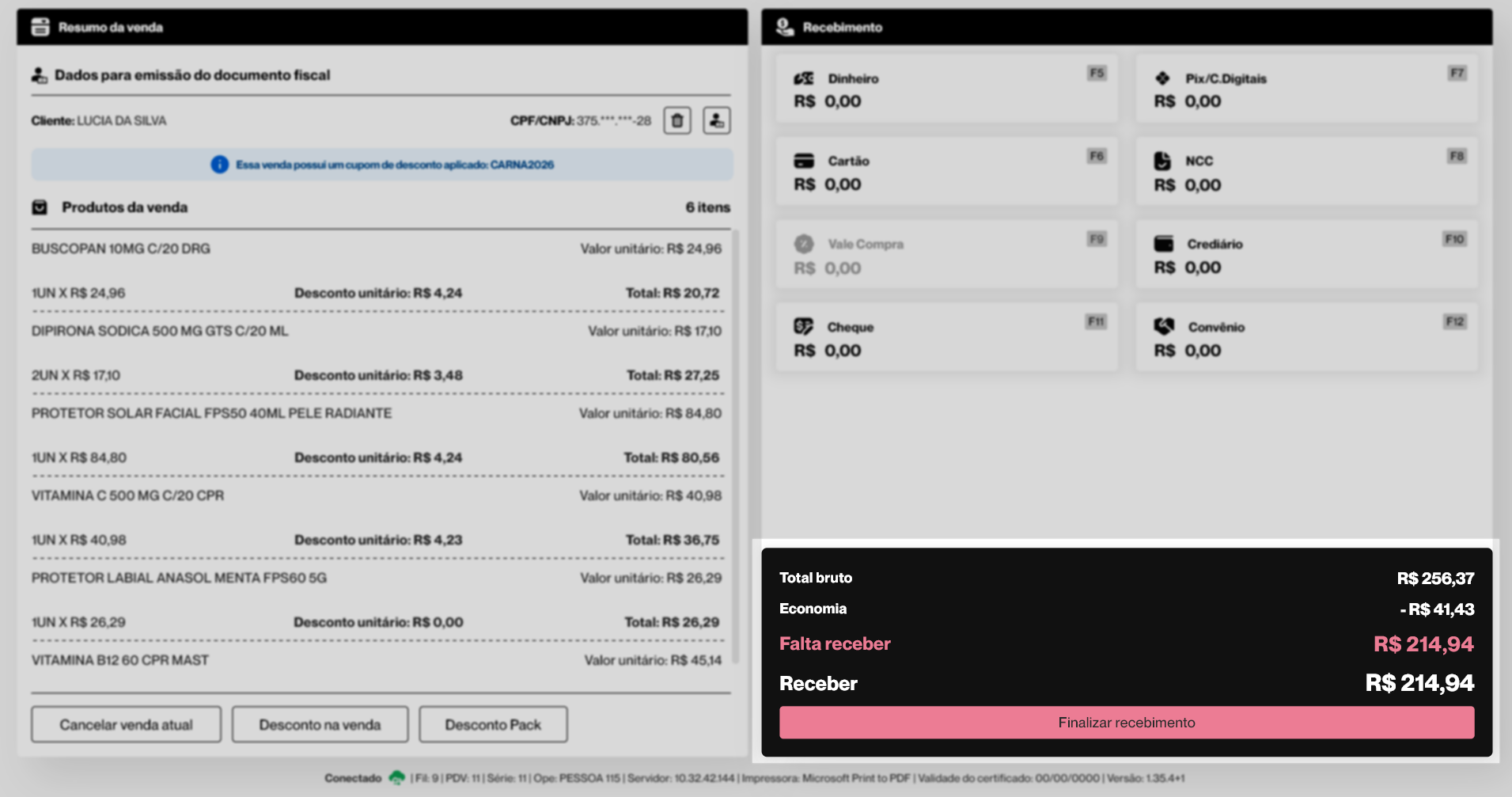1512x797 pixels.
Task: Click the info icon in coupon banner
Action: pos(220,165)
